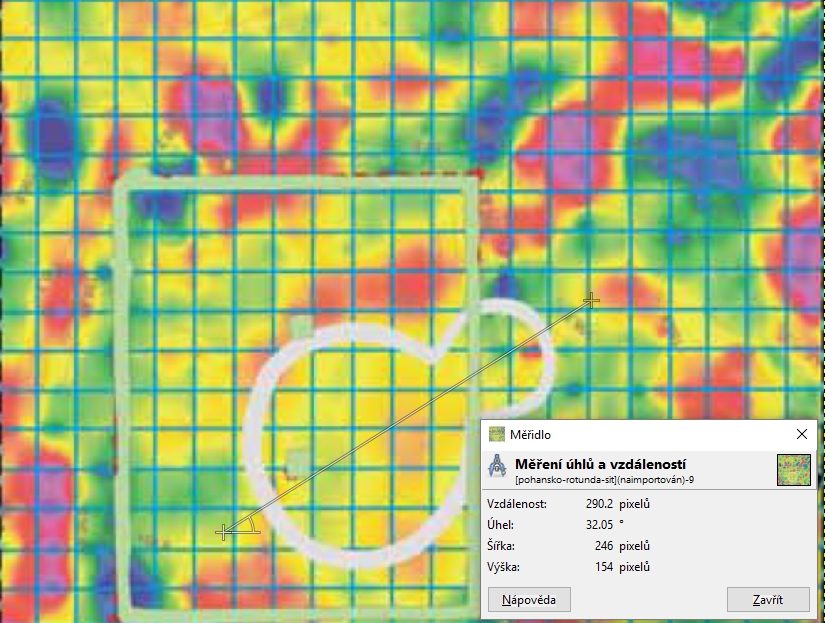Click the Nápověda help button
Image resolution: width=825 pixels, height=623 pixels.
click(x=529, y=600)
